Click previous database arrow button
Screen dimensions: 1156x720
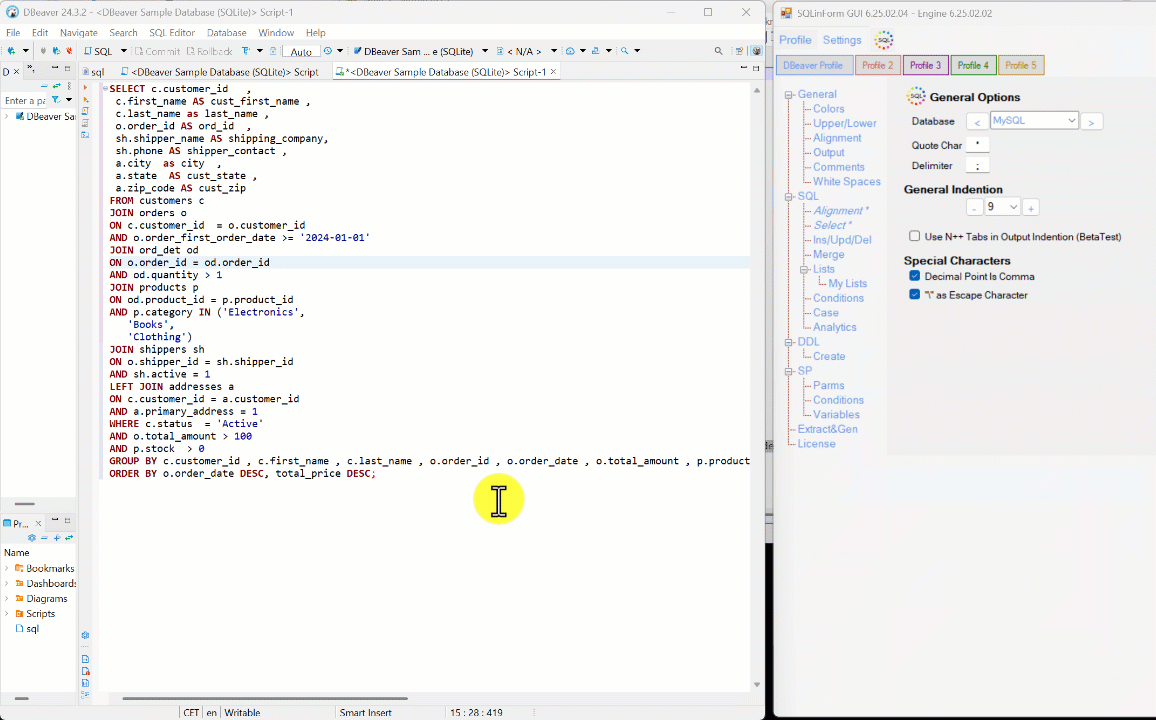click(x=977, y=122)
